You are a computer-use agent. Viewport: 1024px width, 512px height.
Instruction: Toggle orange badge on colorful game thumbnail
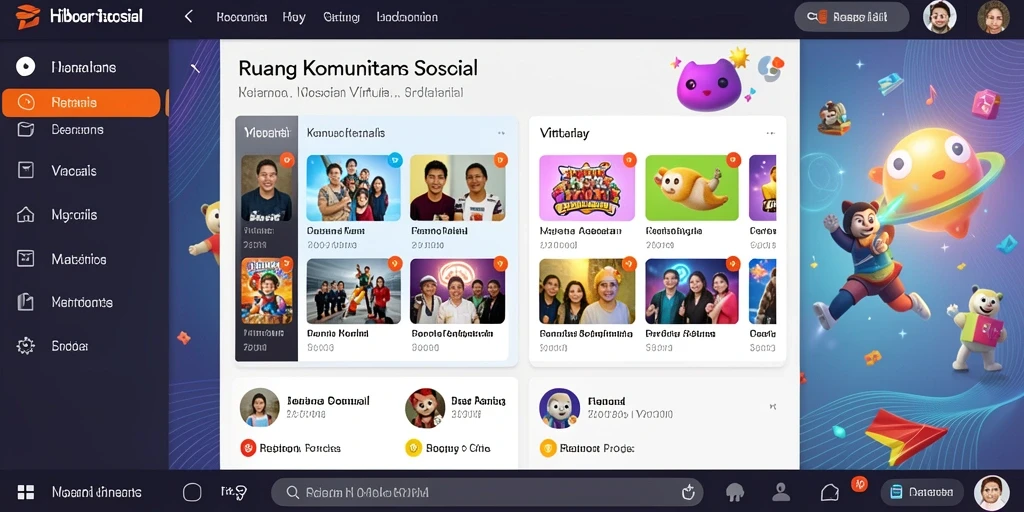pyautogui.click(x=629, y=159)
